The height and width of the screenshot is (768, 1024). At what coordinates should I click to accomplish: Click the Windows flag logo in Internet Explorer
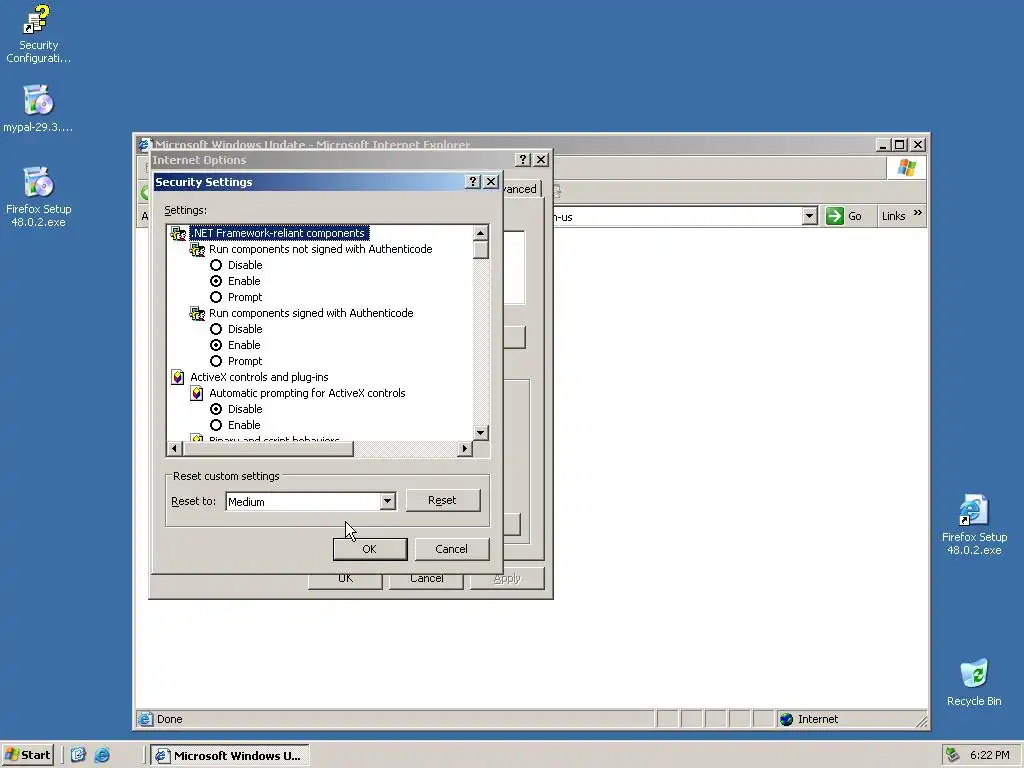906,168
